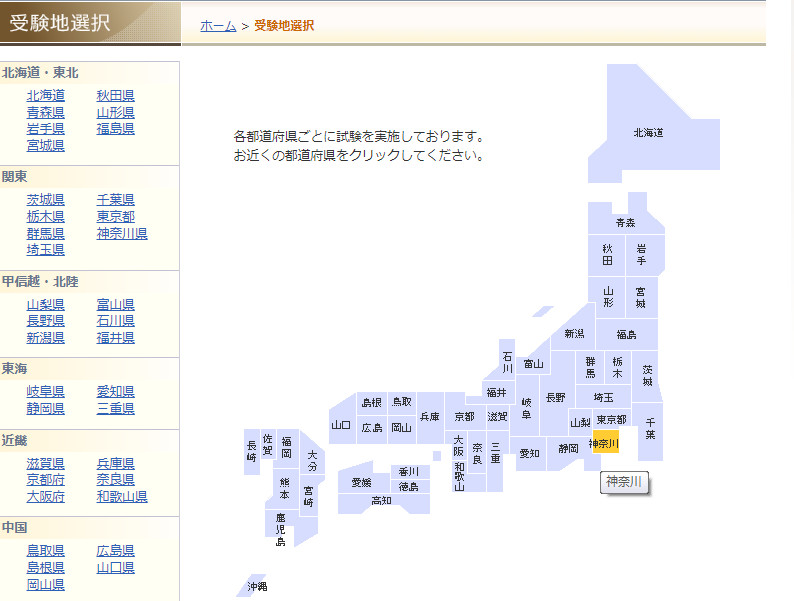Click 和歌山県 sidebar link
This screenshot has height=601, width=794.
(122, 497)
